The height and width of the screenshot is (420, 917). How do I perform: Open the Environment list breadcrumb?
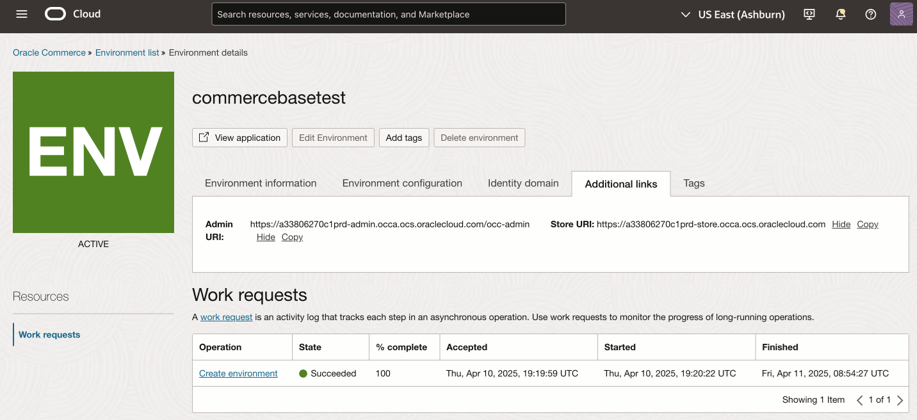tap(127, 53)
